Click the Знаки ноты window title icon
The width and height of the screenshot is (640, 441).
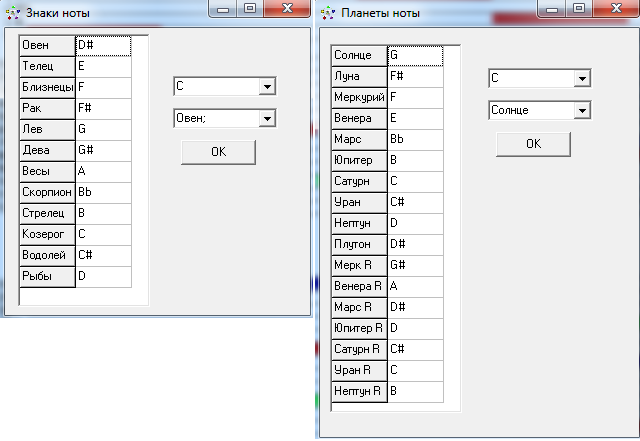tap(11, 14)
